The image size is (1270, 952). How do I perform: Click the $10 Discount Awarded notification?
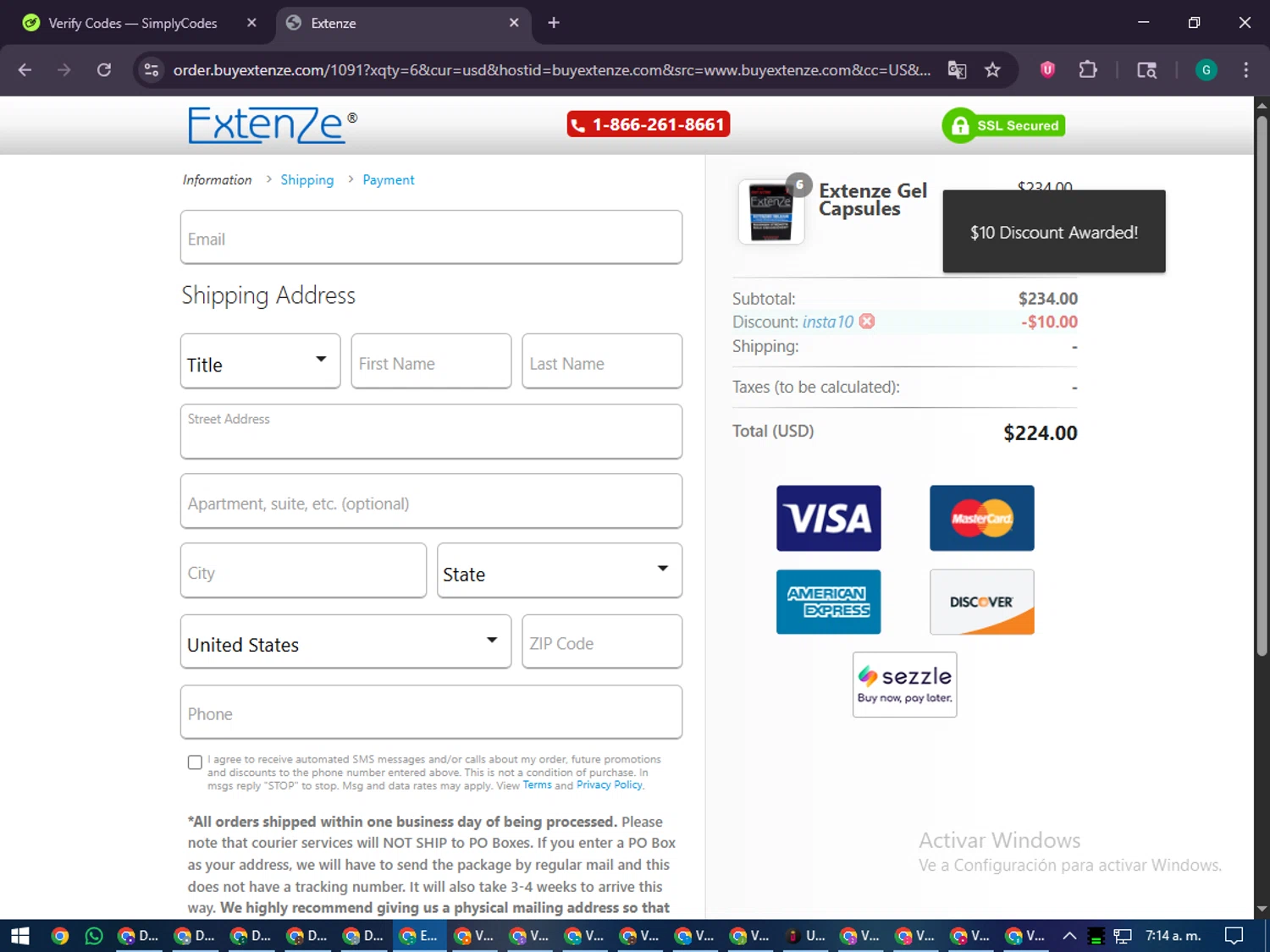[x=1054, y=232]
